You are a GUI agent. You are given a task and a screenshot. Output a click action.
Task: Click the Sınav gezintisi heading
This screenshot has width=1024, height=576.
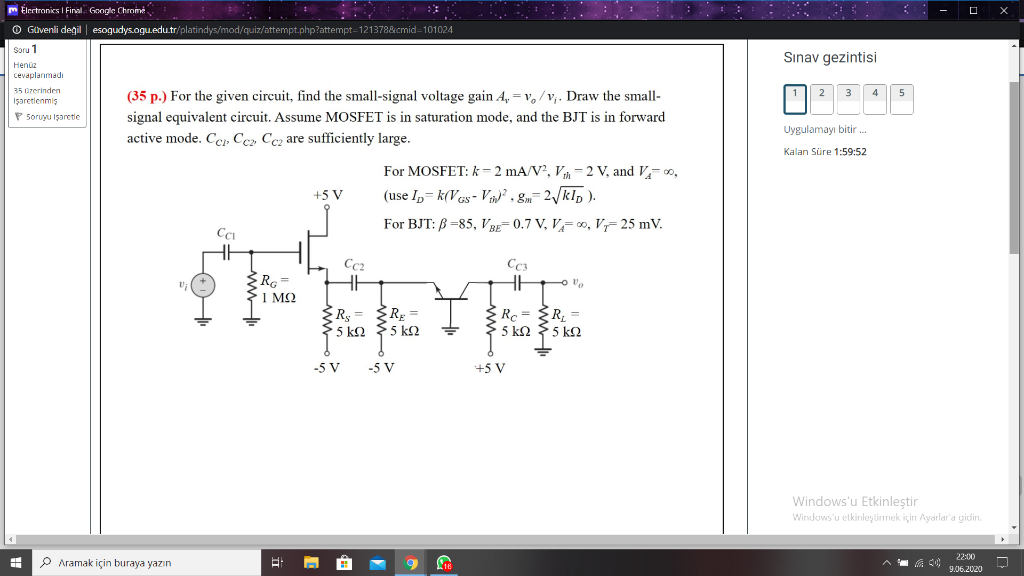pos(830,57)
